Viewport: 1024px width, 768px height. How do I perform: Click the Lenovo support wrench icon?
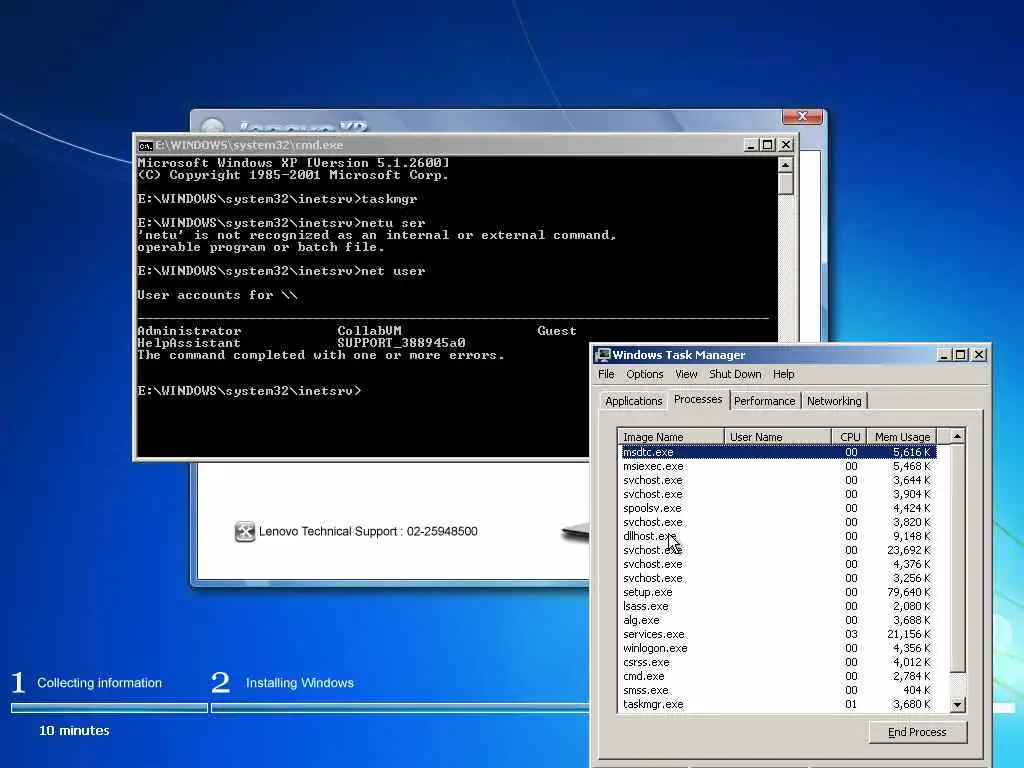tap(244, 532)
